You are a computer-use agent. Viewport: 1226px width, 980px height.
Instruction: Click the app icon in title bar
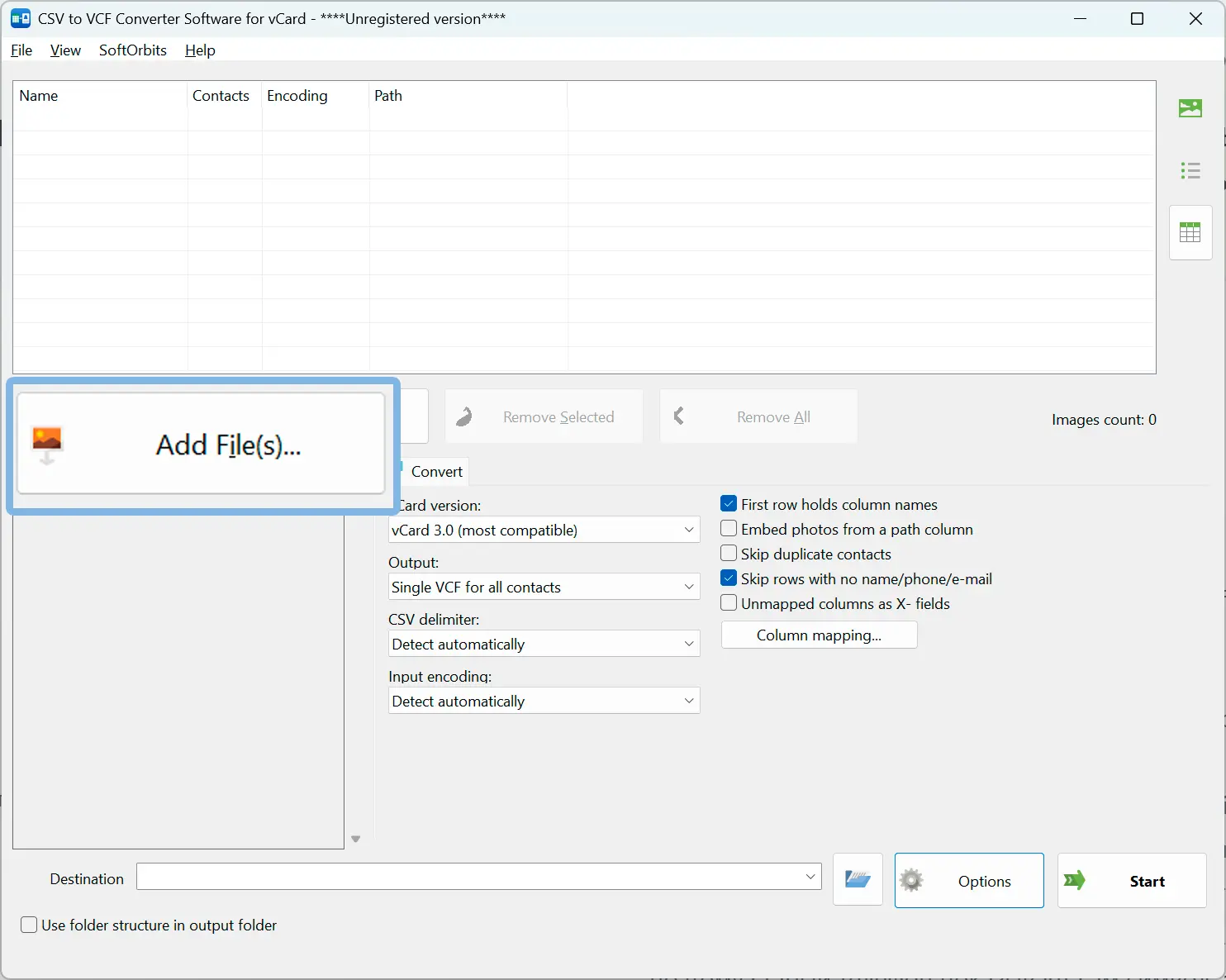click(x=21, y=18)
